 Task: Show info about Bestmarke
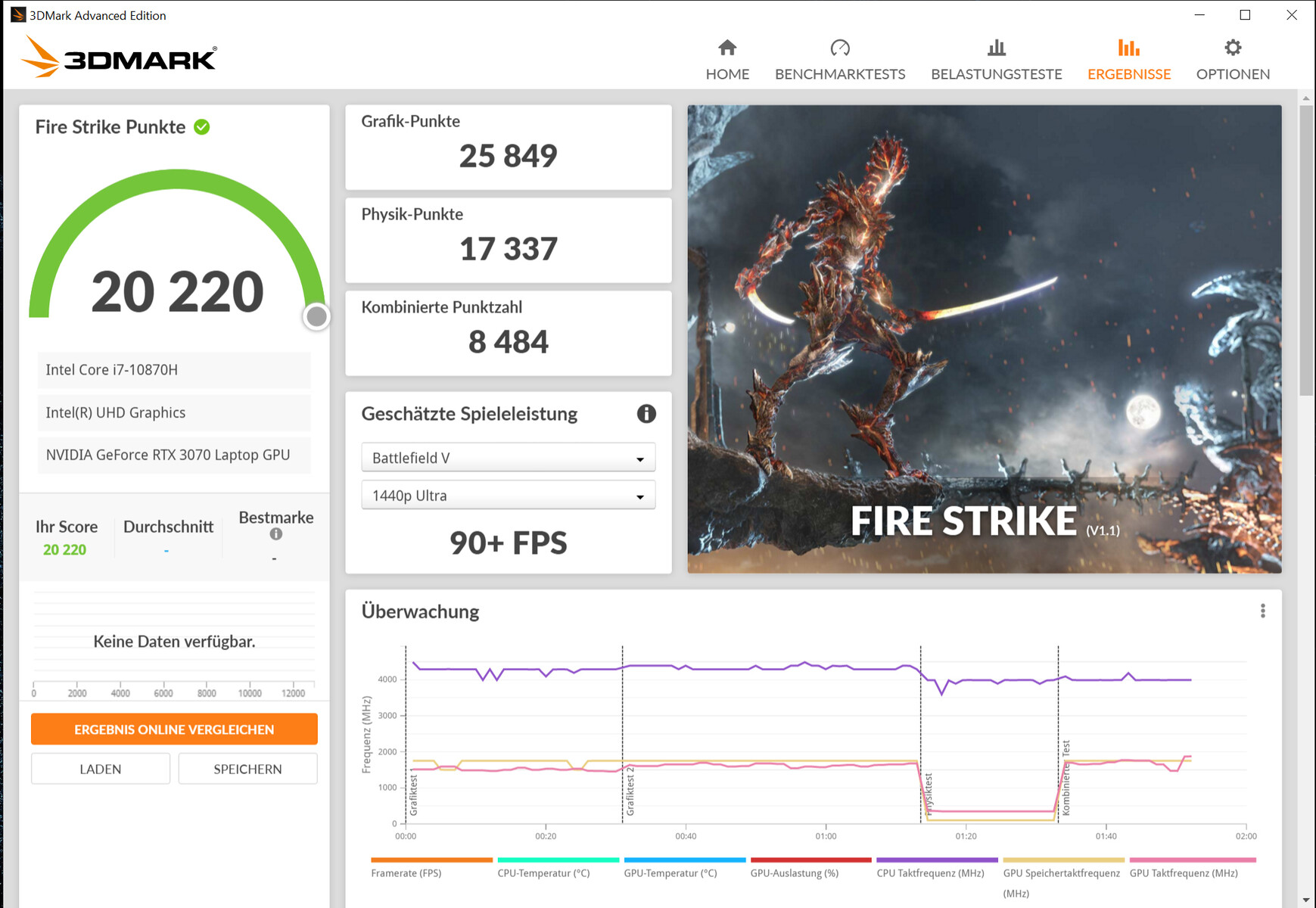[276, 534]
